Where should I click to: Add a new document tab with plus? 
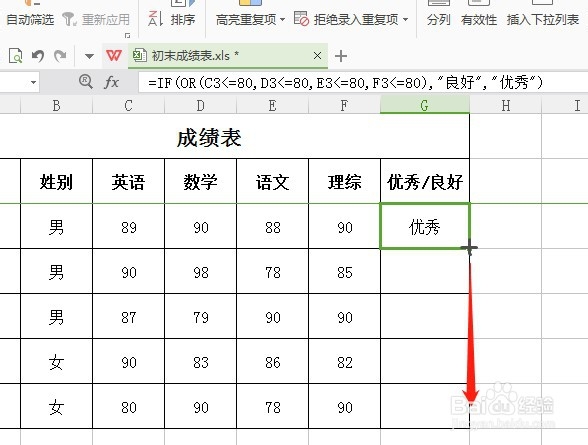340,56
